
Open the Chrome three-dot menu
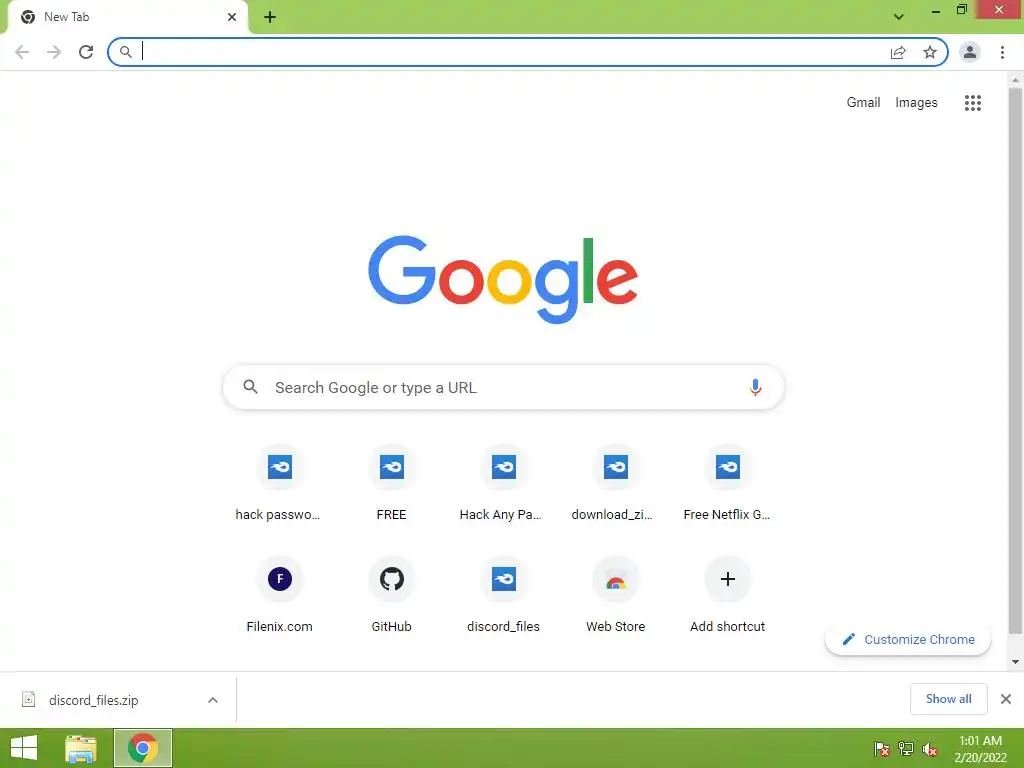point(1002,52)
